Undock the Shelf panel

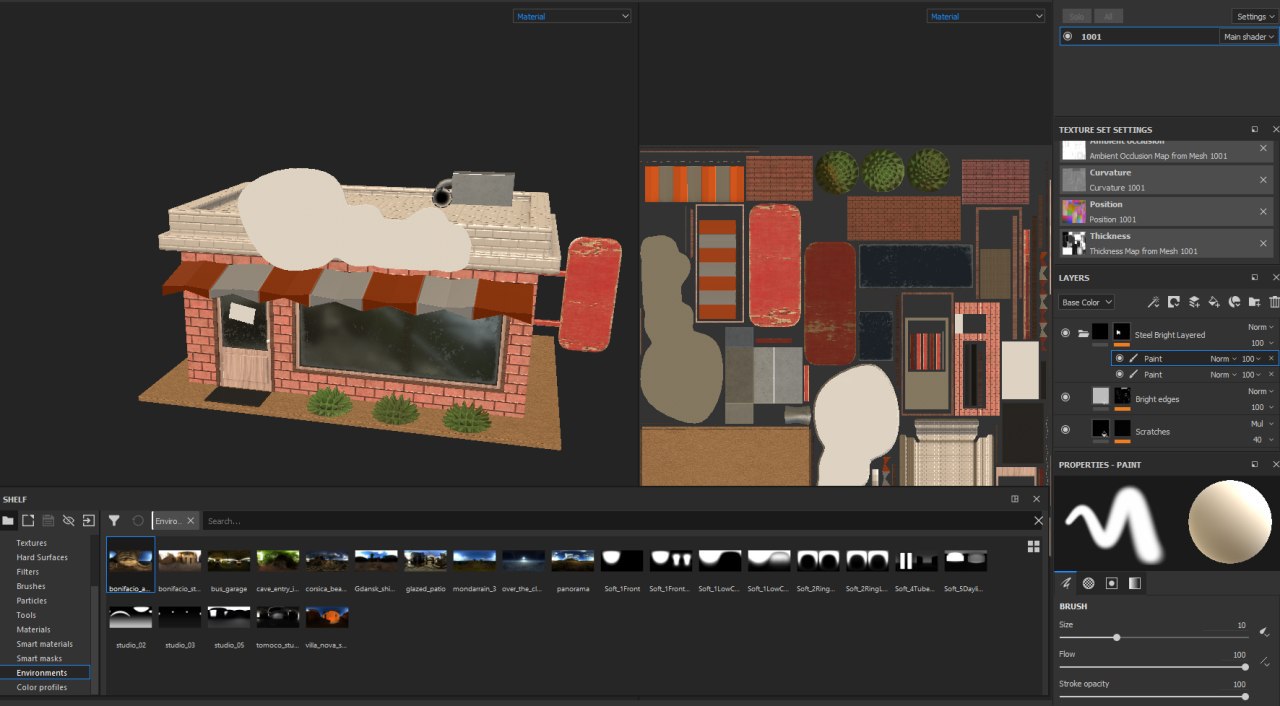[x=1015, y=499]
